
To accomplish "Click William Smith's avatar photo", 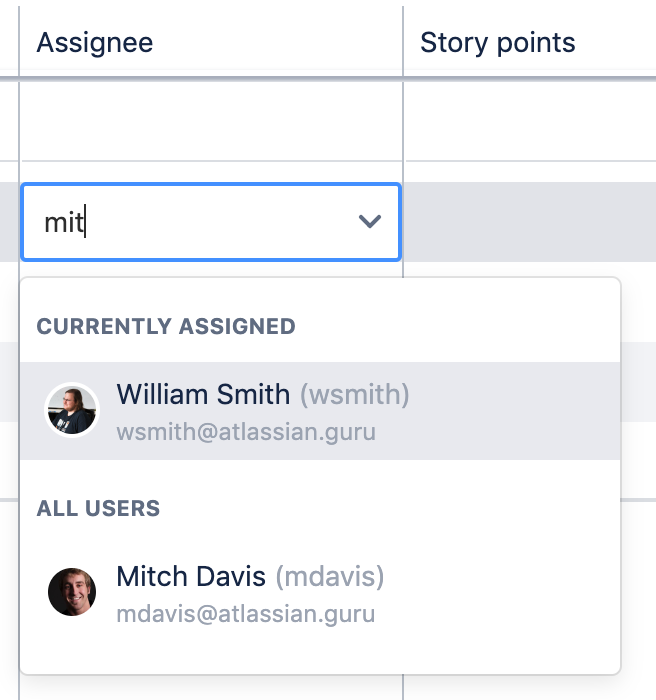I will tap(72, 410).
